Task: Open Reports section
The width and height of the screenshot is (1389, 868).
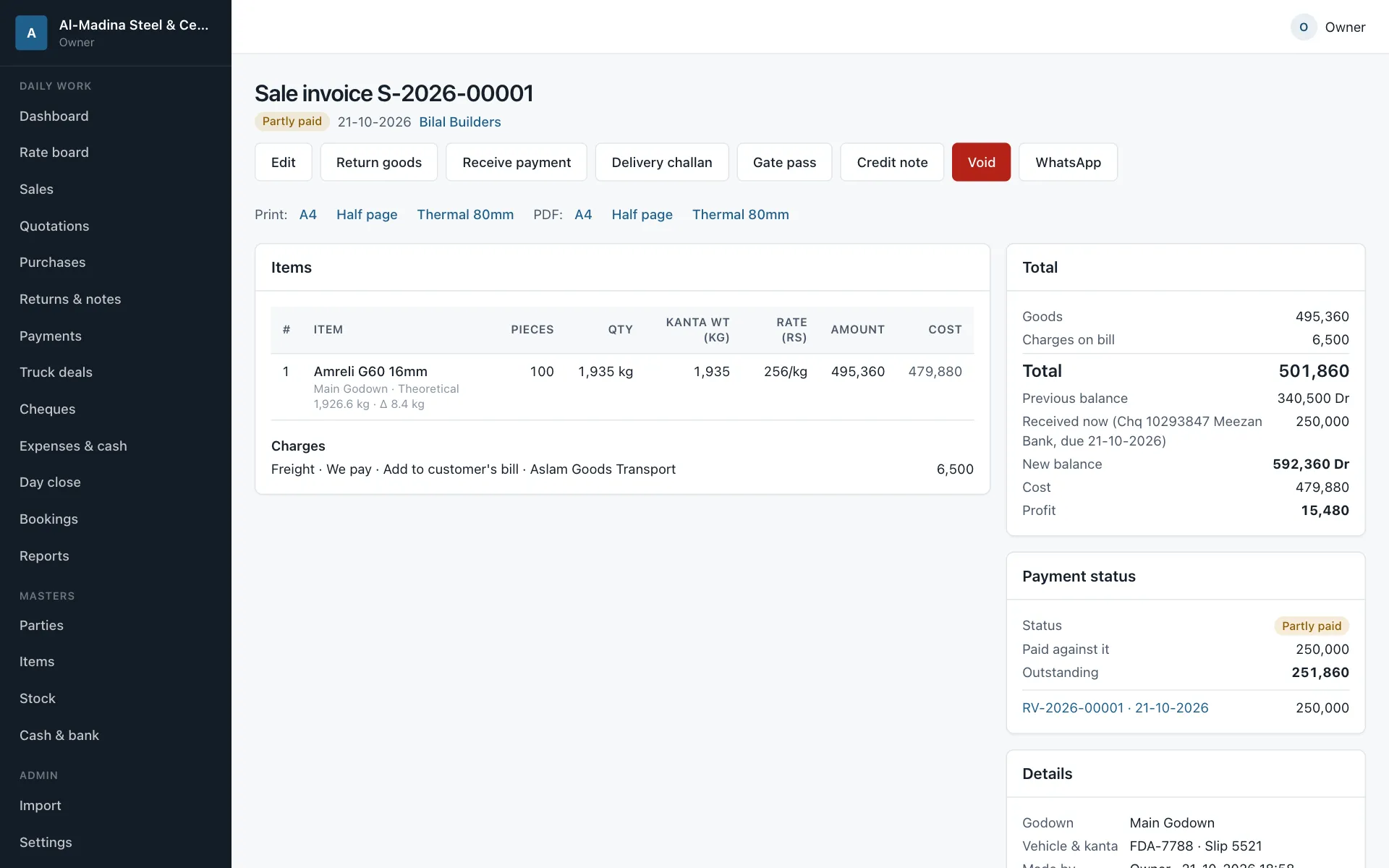Action: point(44,556)
